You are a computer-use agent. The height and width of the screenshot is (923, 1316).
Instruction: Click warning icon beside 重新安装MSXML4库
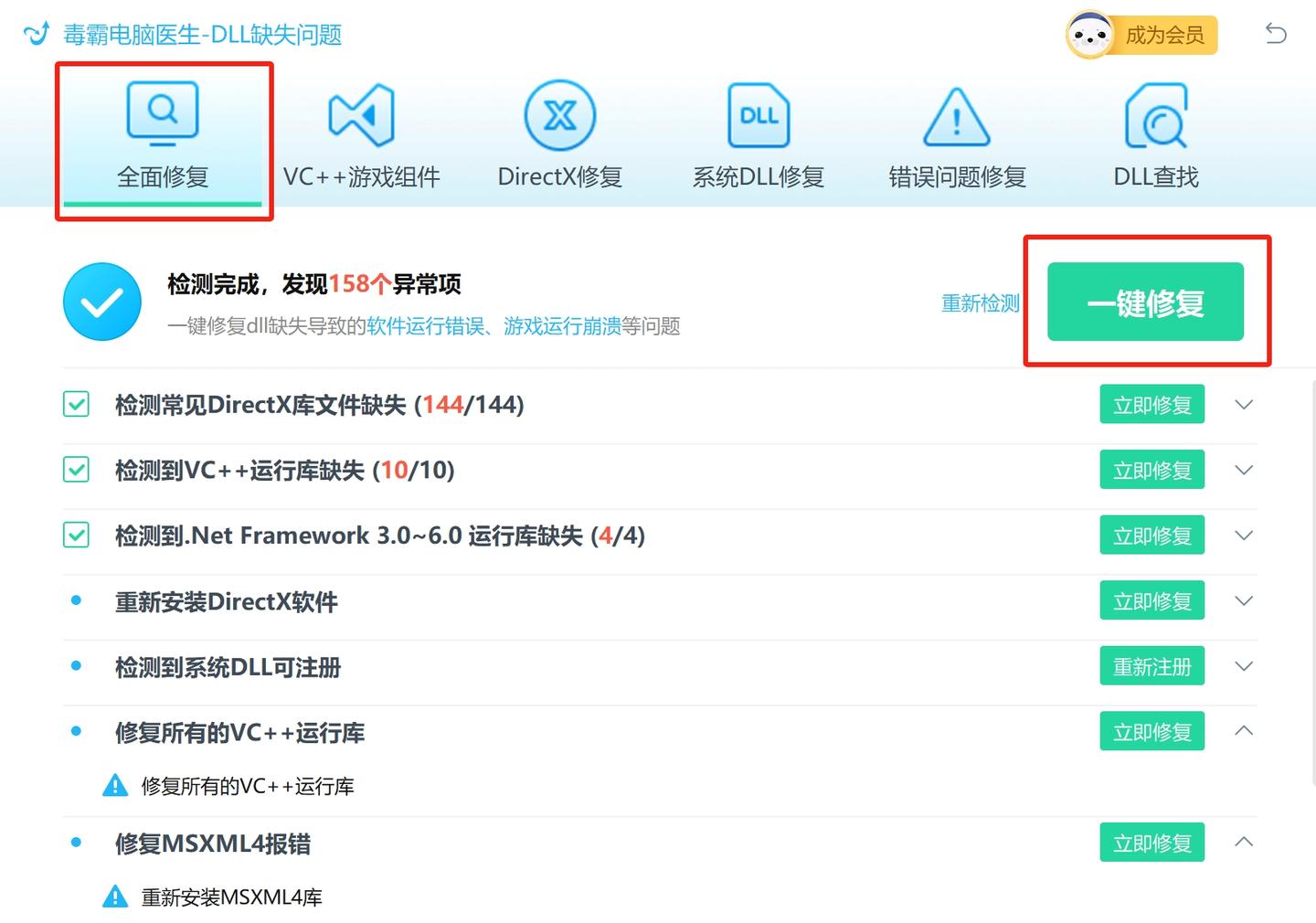coord(115,896)
